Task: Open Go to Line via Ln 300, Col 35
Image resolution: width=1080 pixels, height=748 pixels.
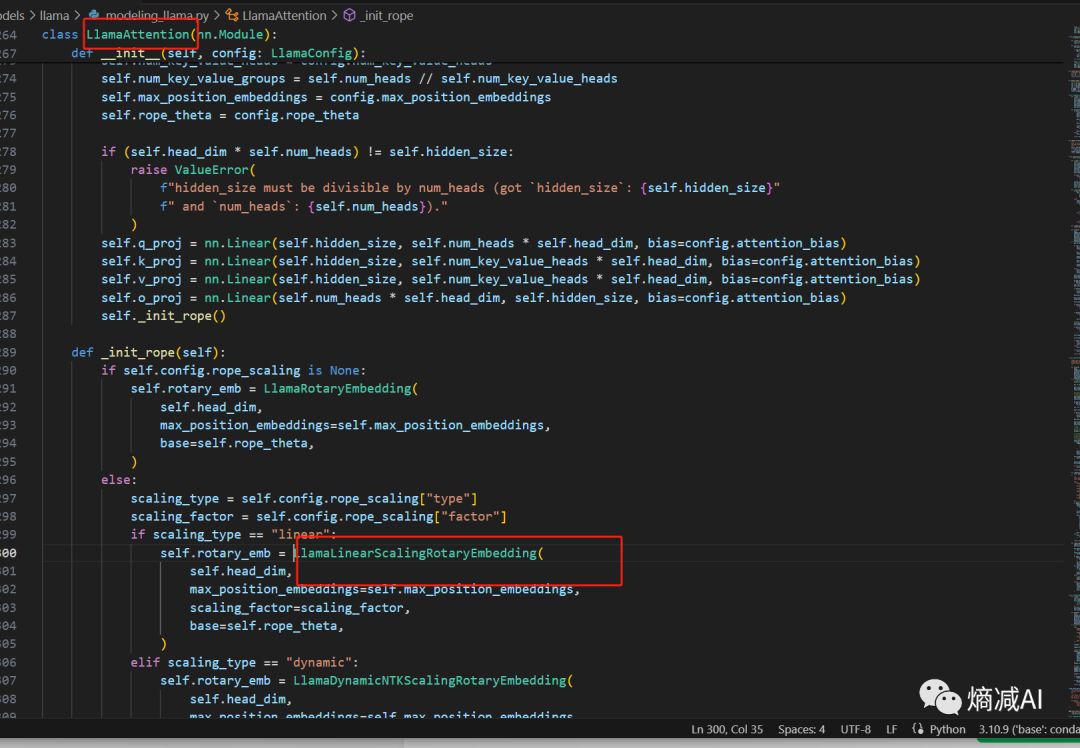Action: pos(727,729)
